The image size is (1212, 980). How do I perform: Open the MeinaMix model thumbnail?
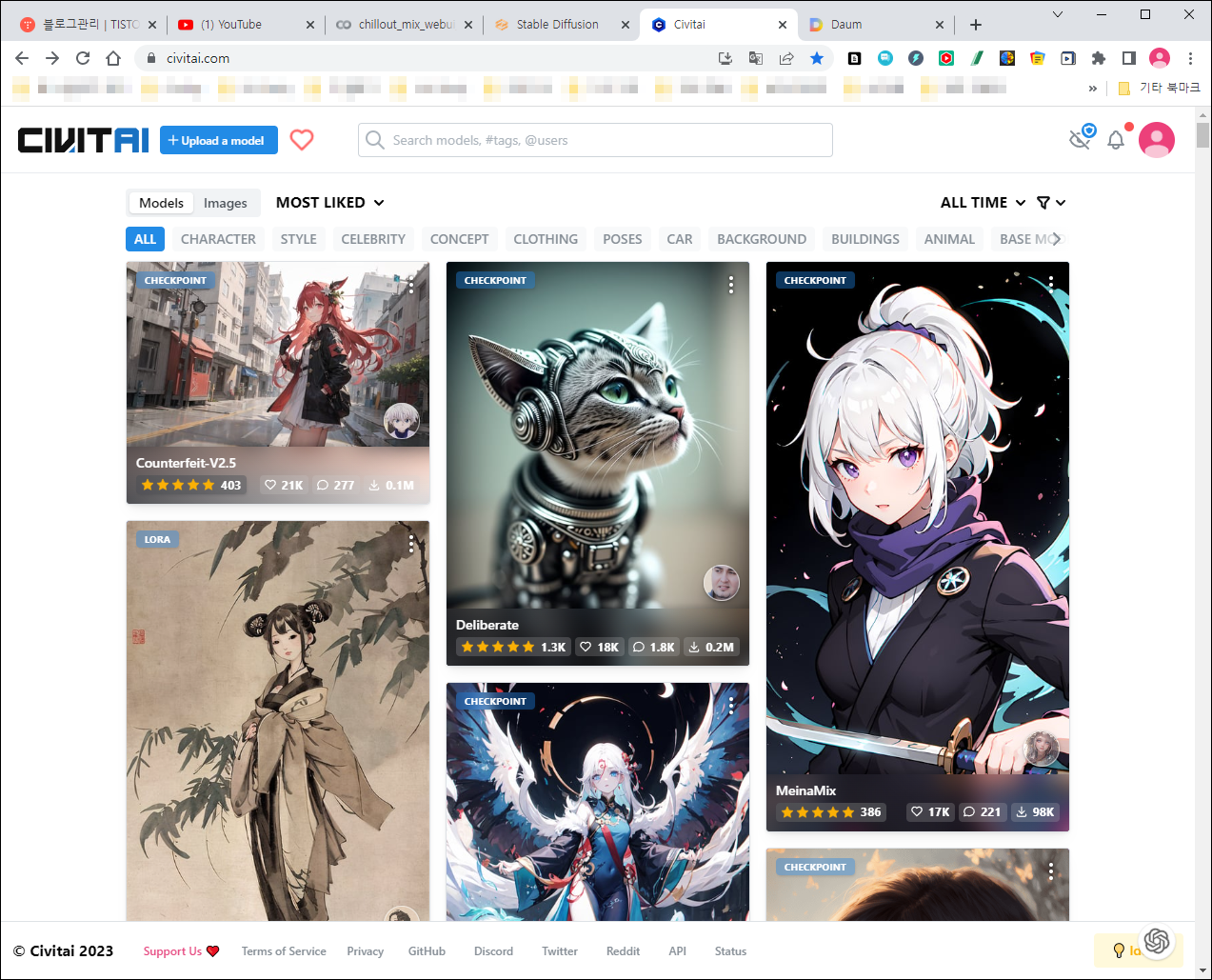click(917, 517)
